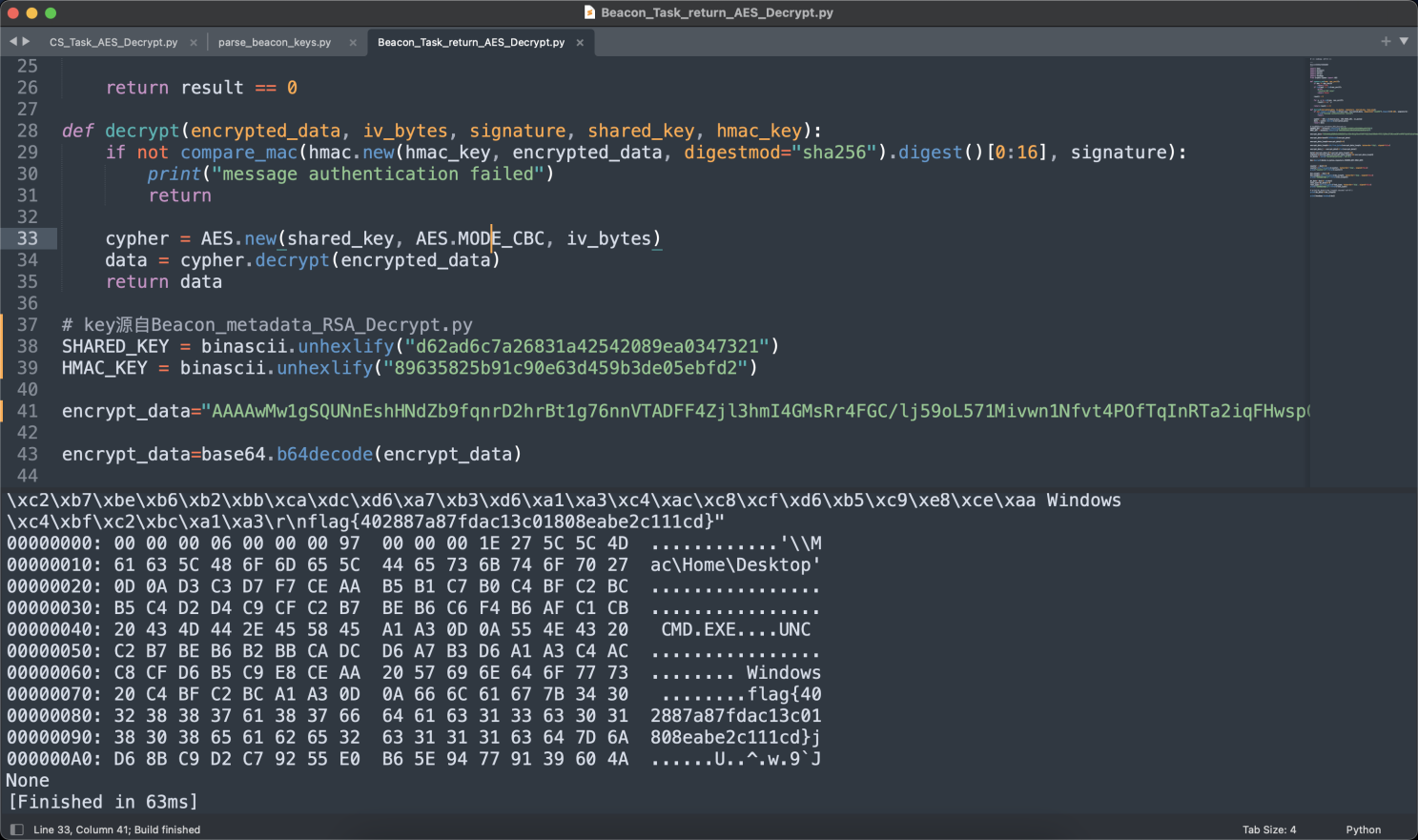
Task: Toggle side bar panel switcher icon
Action: point(16,830)
